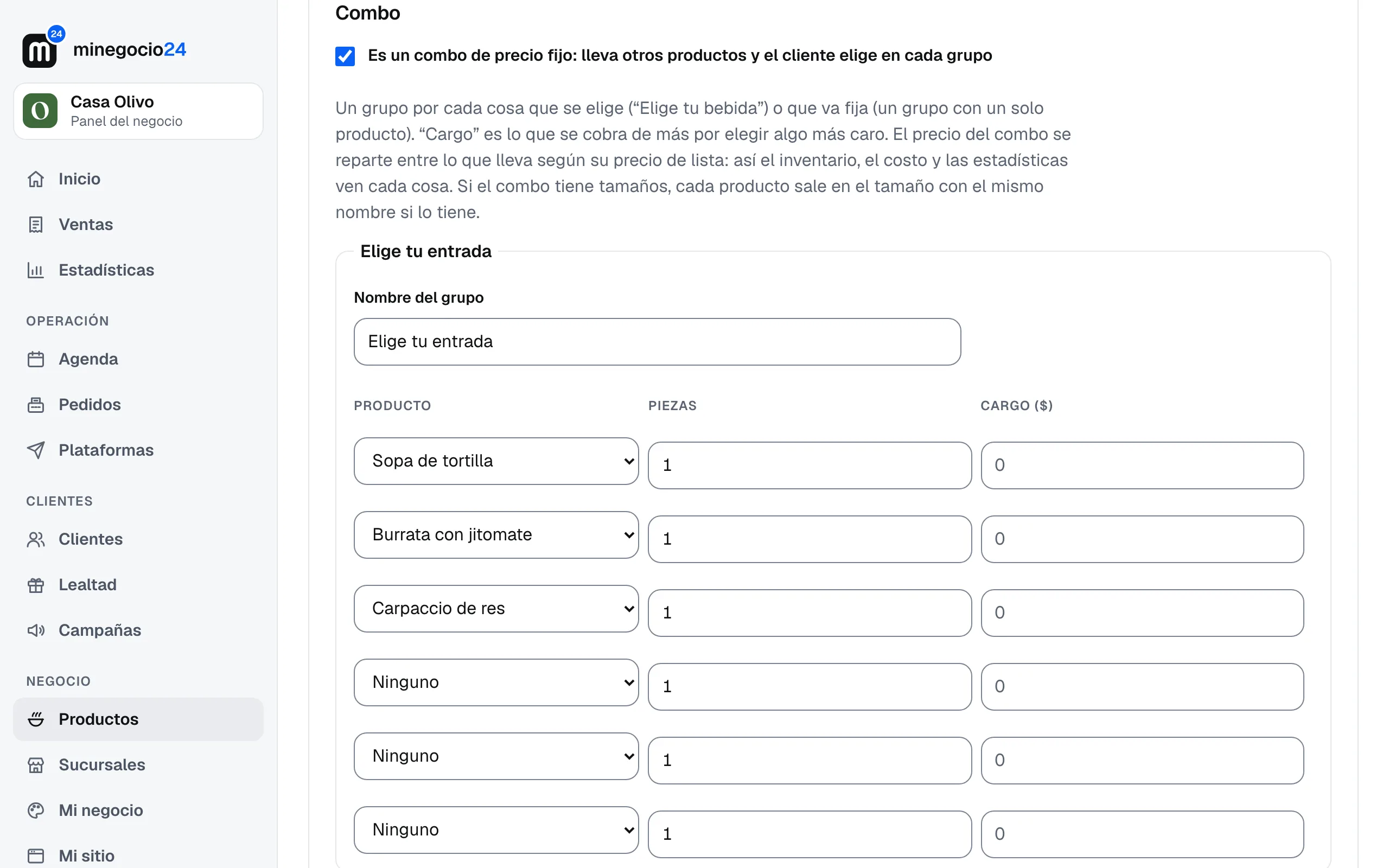
Task: Open the Carpaccio de res dropdown
Action: point(496,609)
